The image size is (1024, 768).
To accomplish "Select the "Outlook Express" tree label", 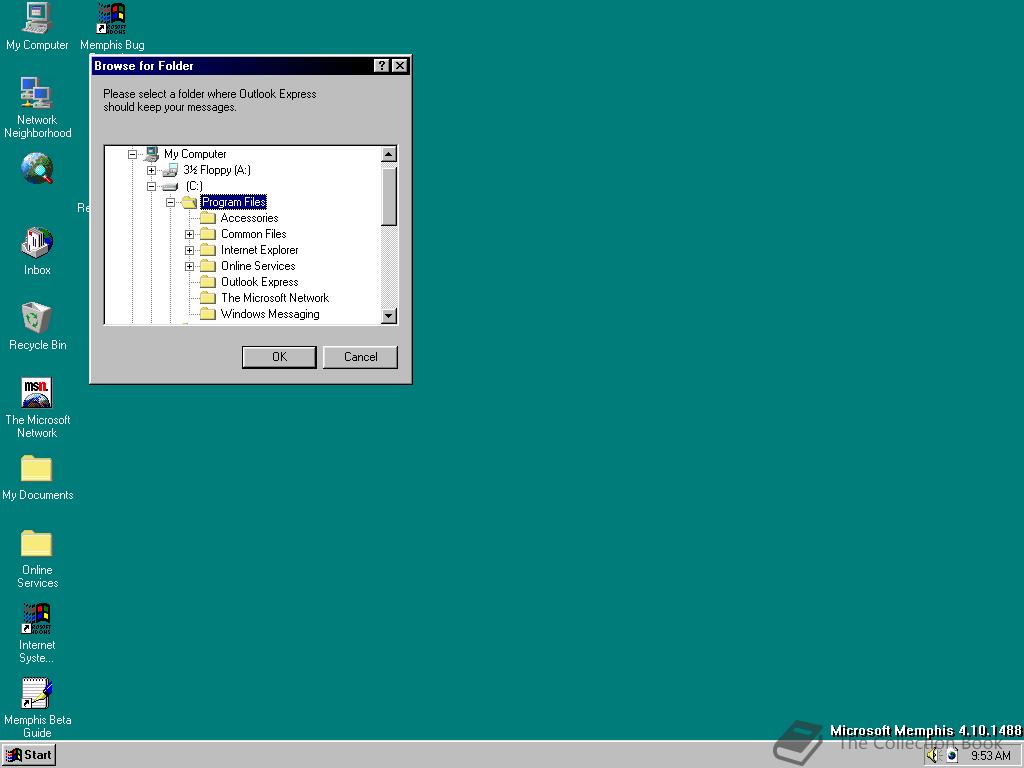I will (x=259, y=282).
